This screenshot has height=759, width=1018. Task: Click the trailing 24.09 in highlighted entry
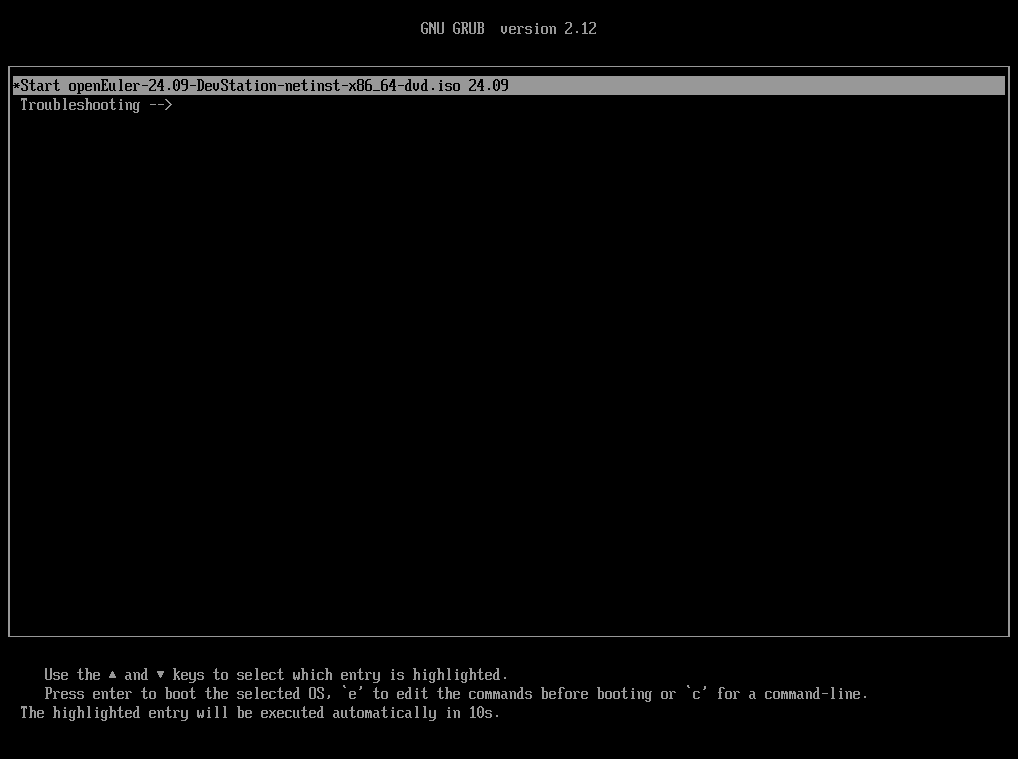pyautogui.click(x=488, y=86)
